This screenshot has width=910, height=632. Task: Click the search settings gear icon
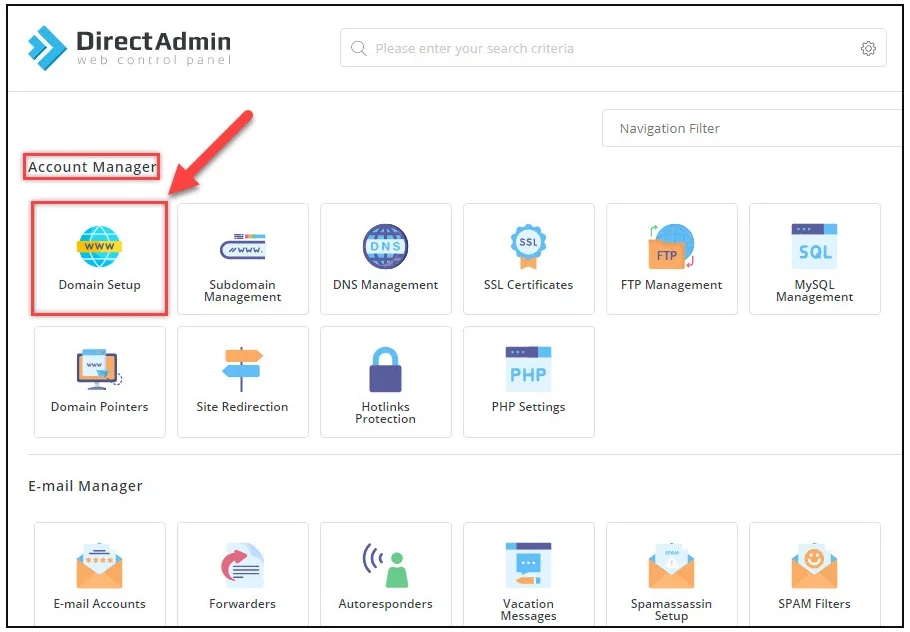868,48
